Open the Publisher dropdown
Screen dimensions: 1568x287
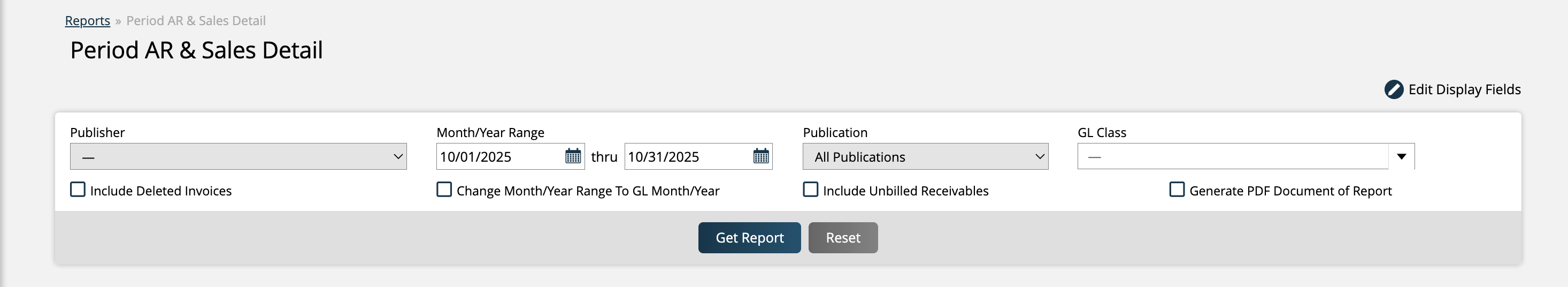click(238, 156)
